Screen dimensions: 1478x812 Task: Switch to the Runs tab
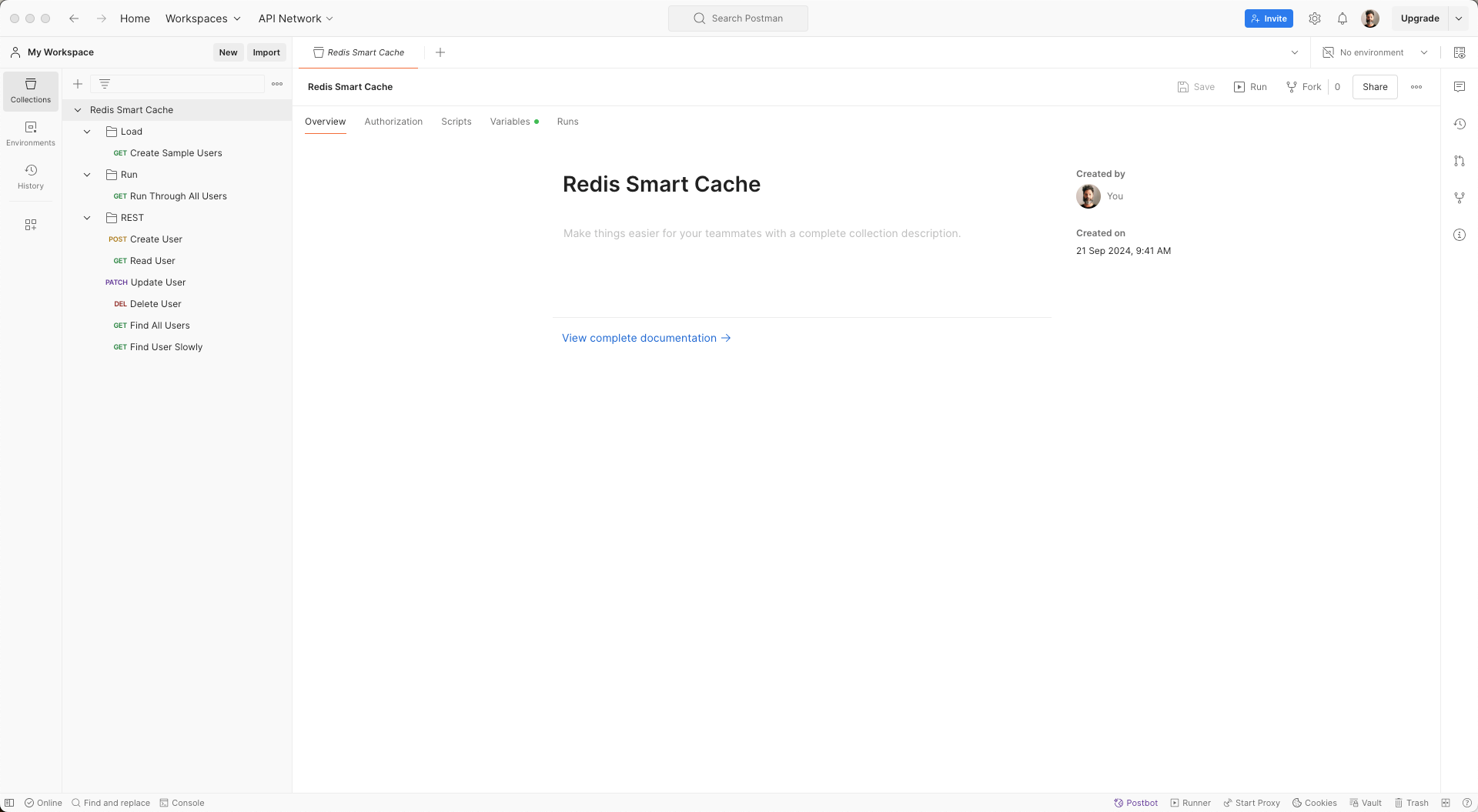click(567, 122)
